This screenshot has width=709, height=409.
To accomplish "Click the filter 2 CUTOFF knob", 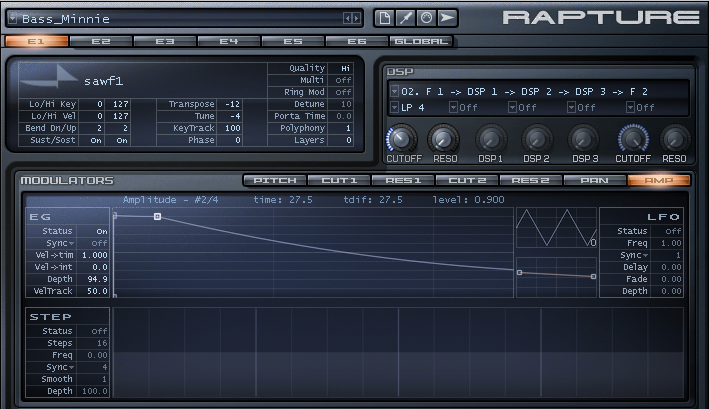I will (633, 139).
